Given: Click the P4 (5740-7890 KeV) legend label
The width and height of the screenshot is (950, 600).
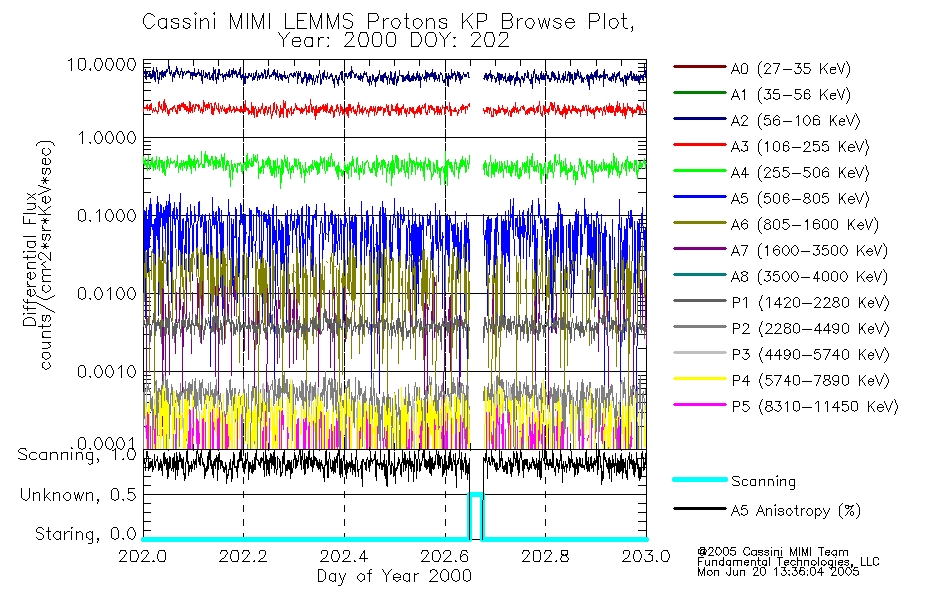Looking at the screenshot, I should tap(810, 381).
